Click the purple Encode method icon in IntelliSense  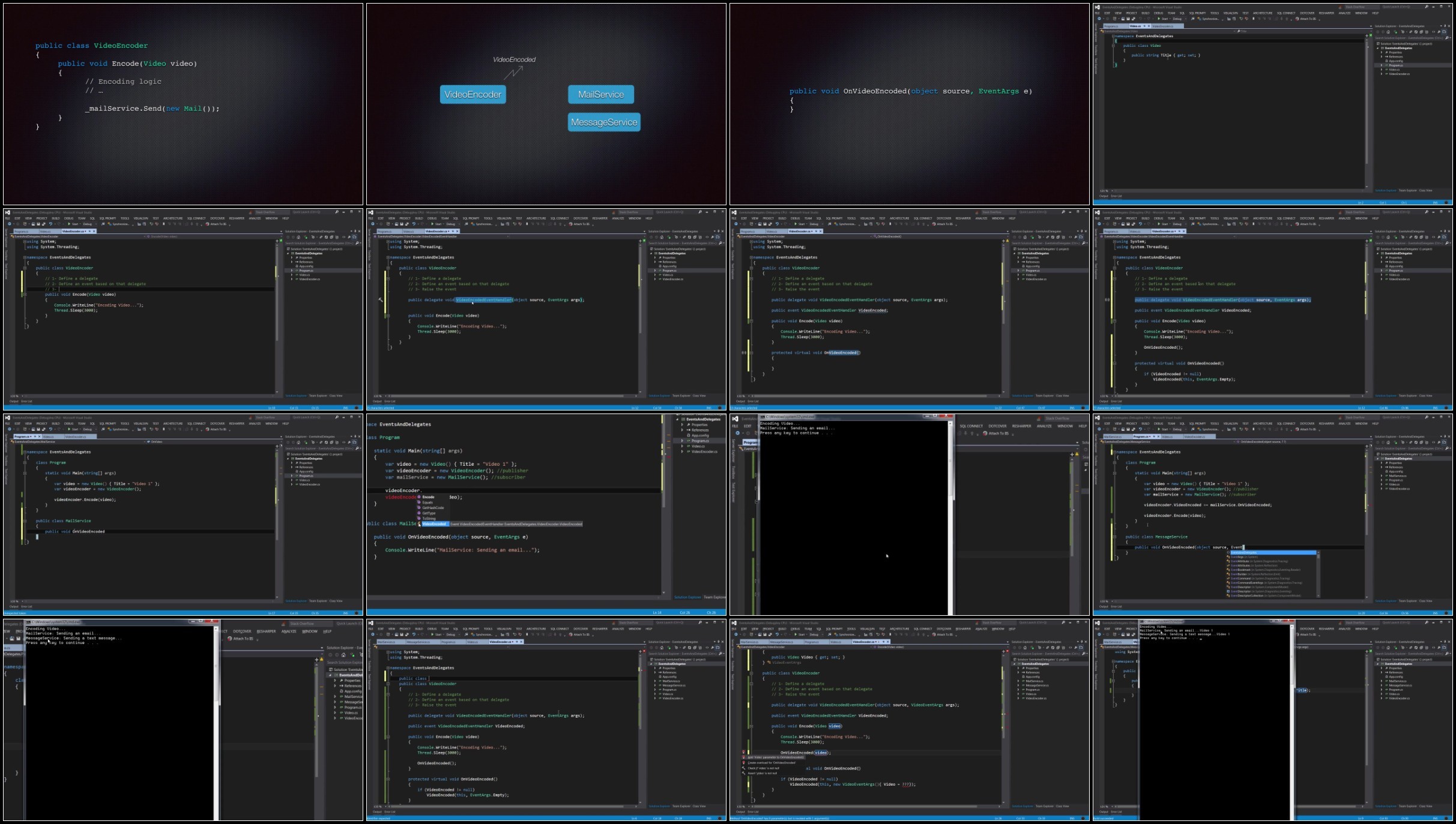[420, 497]
